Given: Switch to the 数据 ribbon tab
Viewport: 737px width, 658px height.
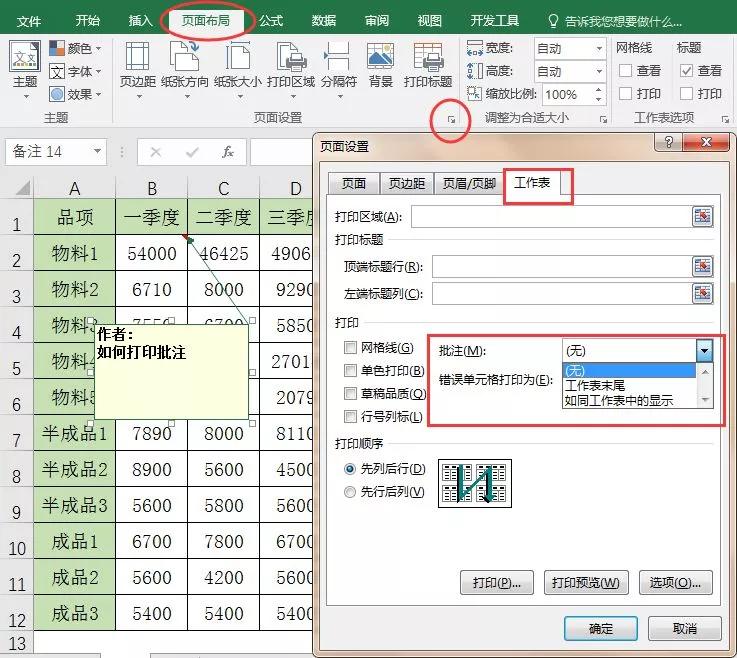Looking at the screenshot, I should [324, 21].
